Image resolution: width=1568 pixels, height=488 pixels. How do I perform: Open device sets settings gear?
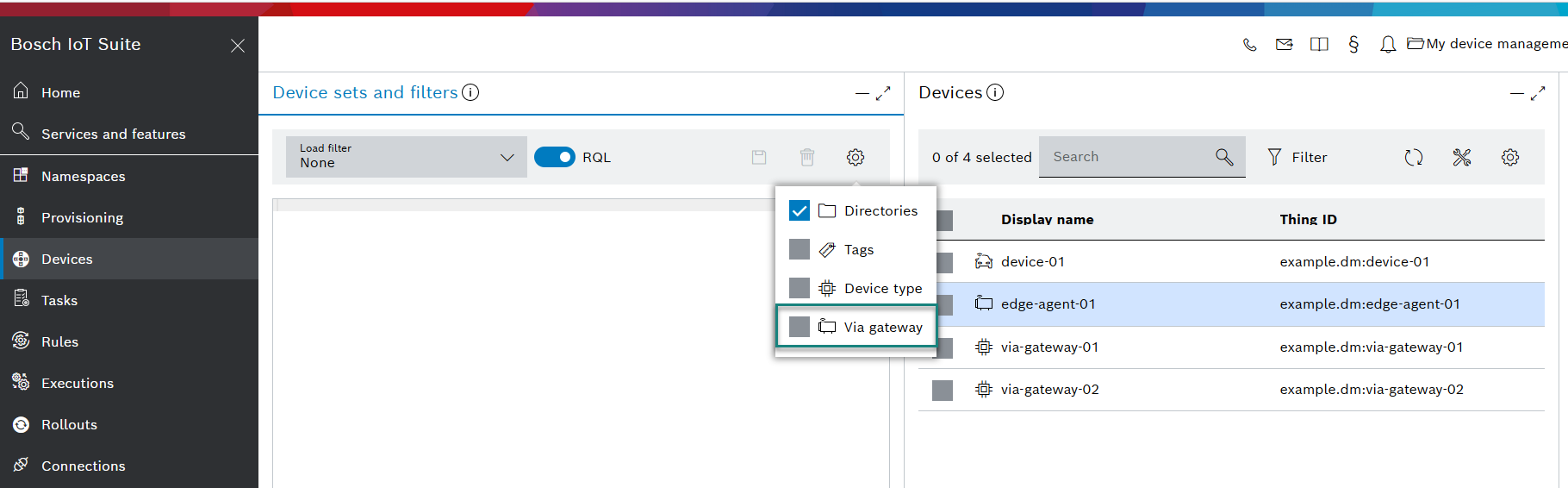(856, 157)
